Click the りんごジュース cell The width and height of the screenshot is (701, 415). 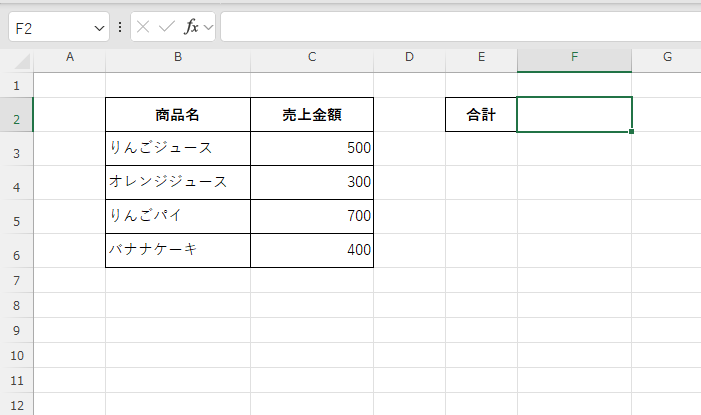[178, 148]
